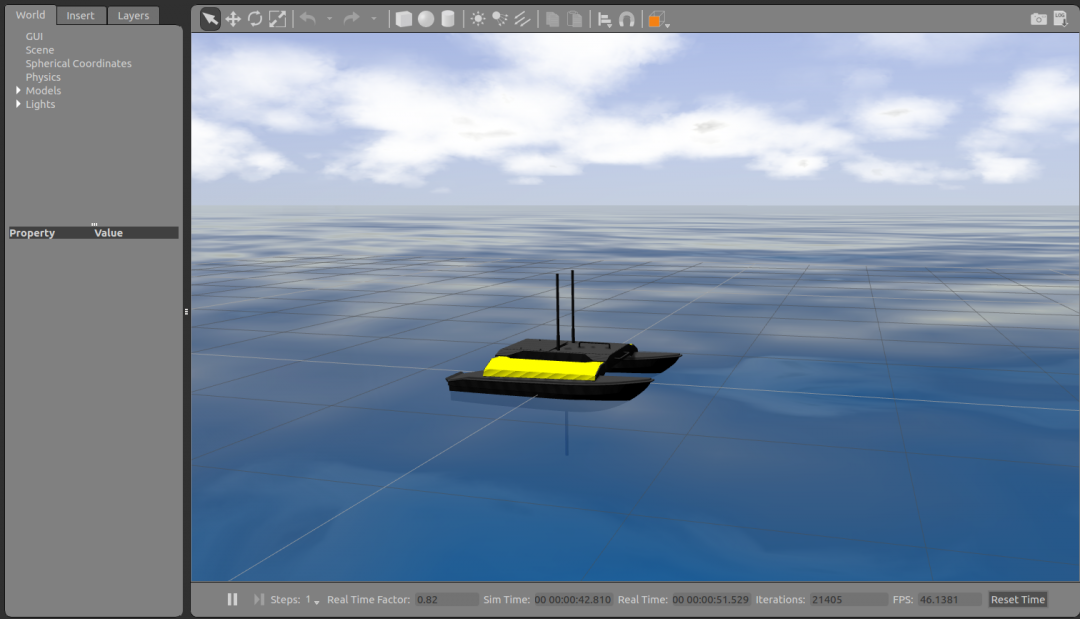Select Spherical Coordinates in the World tree

pyautogui.click(x=78, y=64)
